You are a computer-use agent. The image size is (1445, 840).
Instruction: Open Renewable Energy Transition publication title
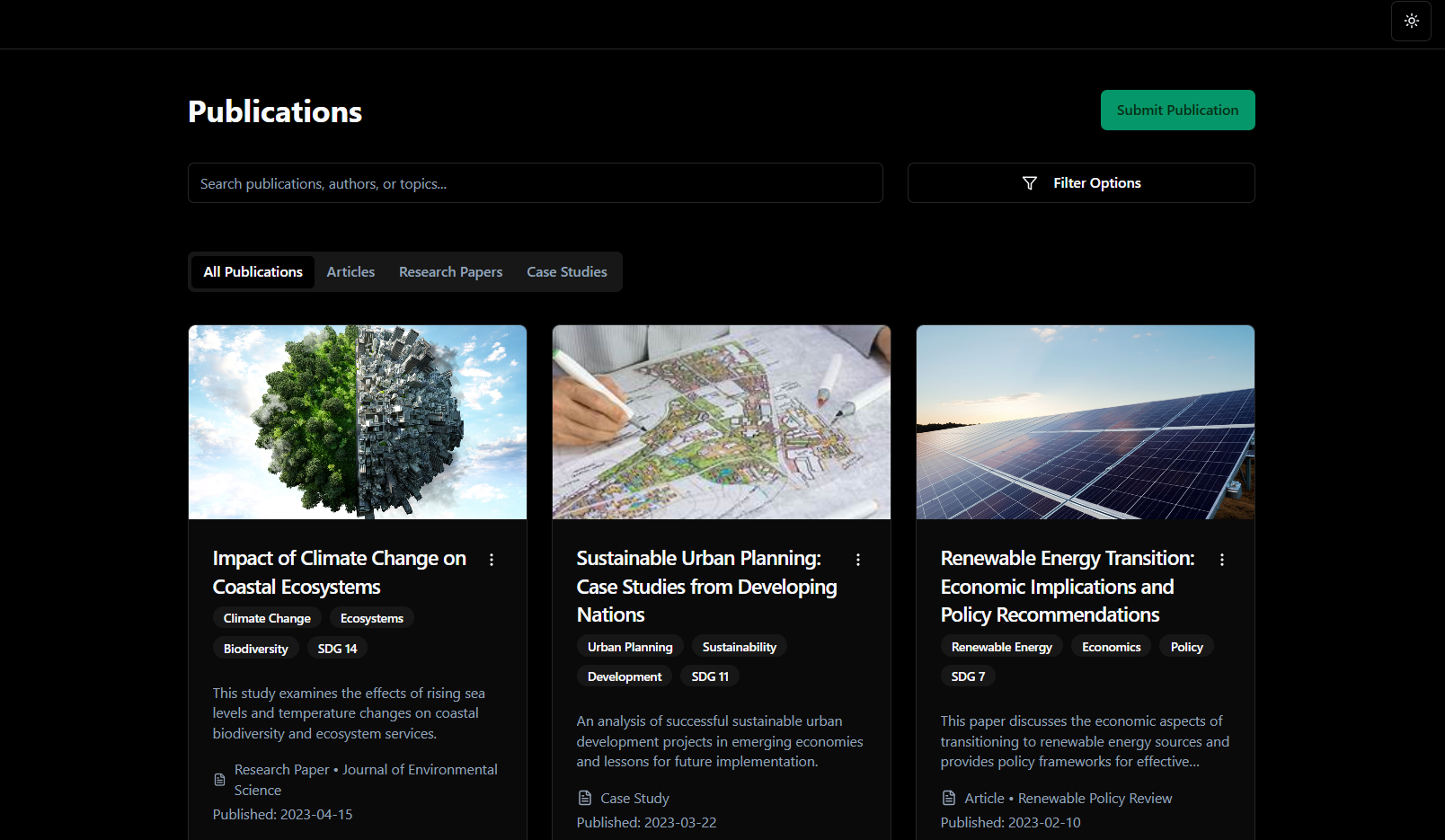(x=1068, y=587)
